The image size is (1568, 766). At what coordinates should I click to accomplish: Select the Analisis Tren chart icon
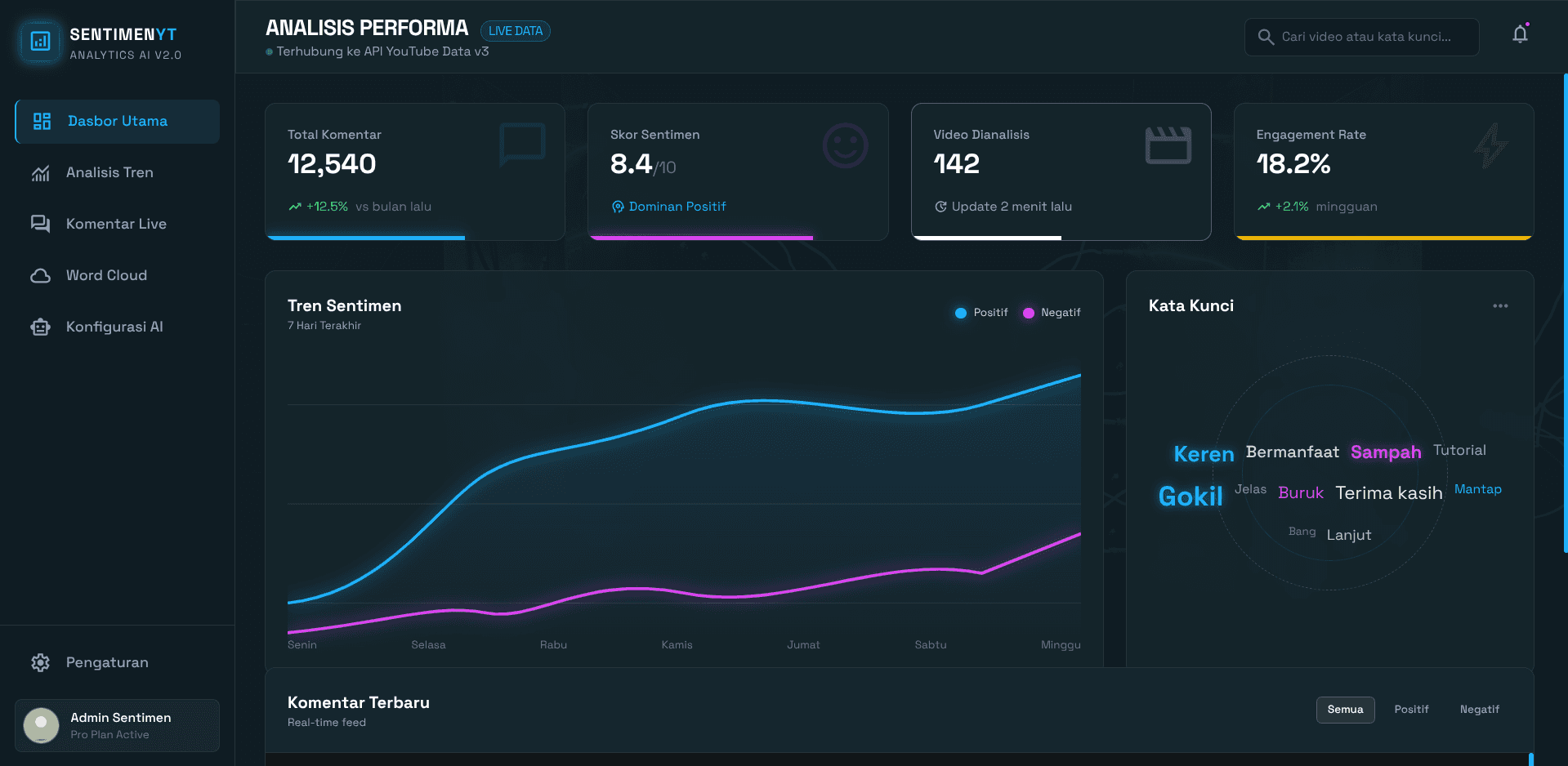[x=42, y=172]
